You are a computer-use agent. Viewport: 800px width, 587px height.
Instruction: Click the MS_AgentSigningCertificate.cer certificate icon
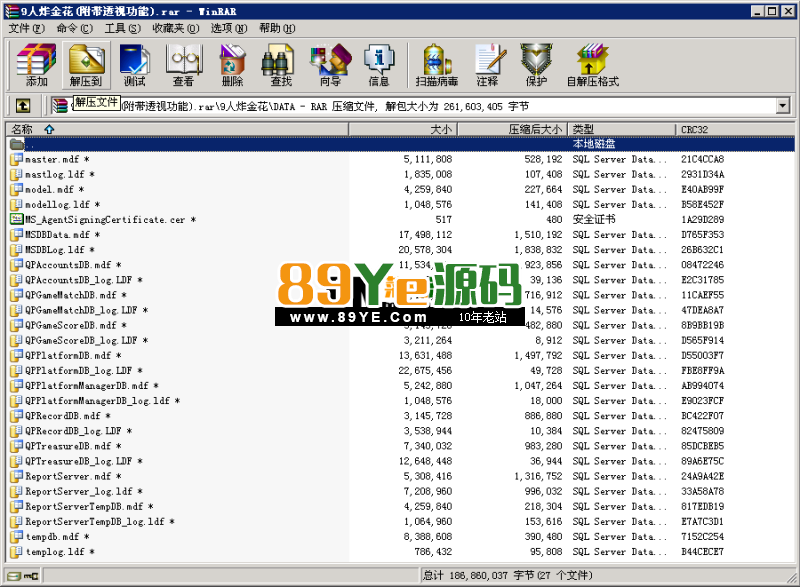(17, 219)
